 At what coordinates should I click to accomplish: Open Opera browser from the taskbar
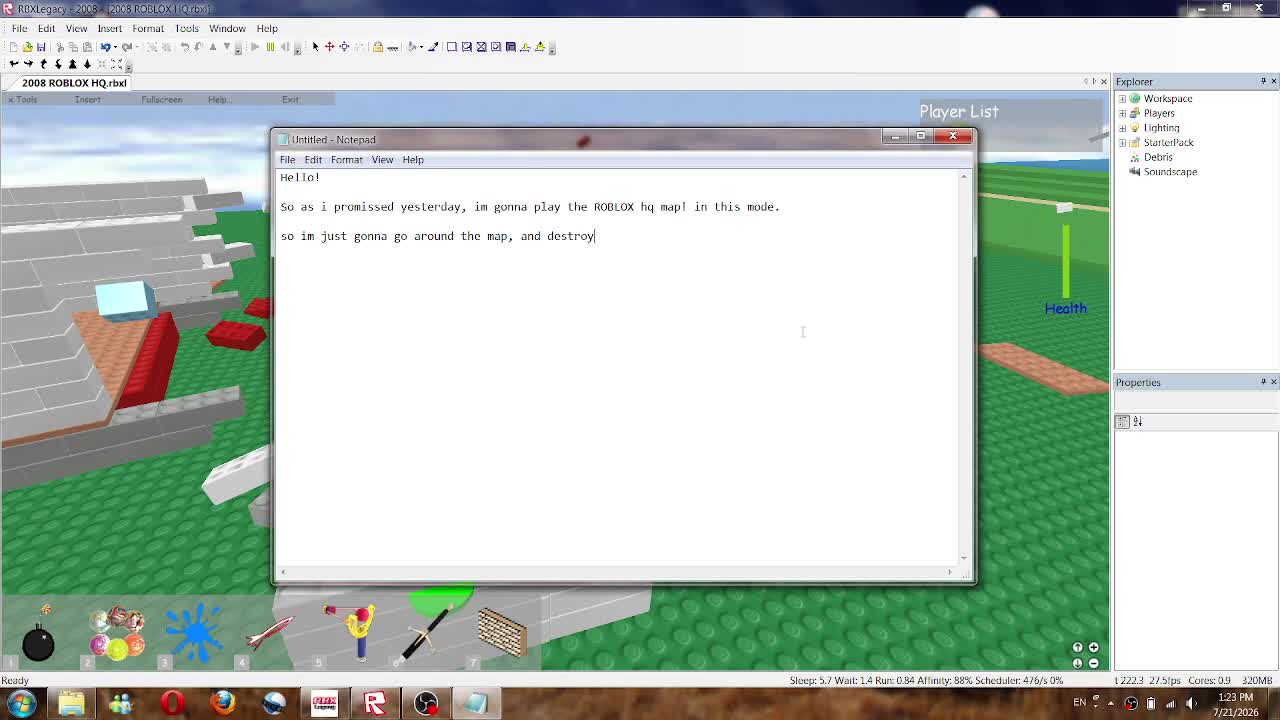coord(172,703)
